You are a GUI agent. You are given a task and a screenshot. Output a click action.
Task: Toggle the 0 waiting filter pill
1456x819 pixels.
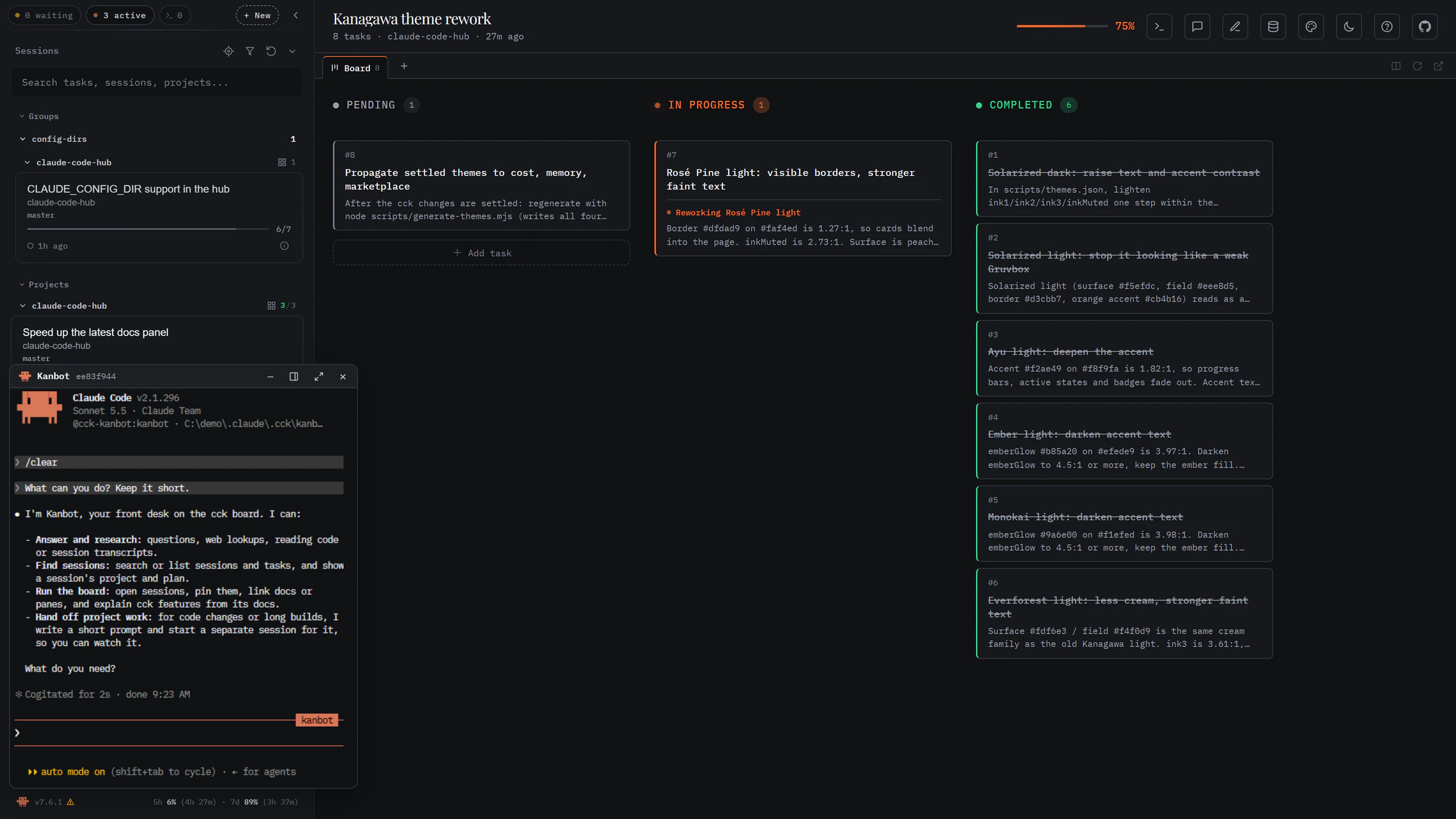pyautogui.click(x=44, y=15)
